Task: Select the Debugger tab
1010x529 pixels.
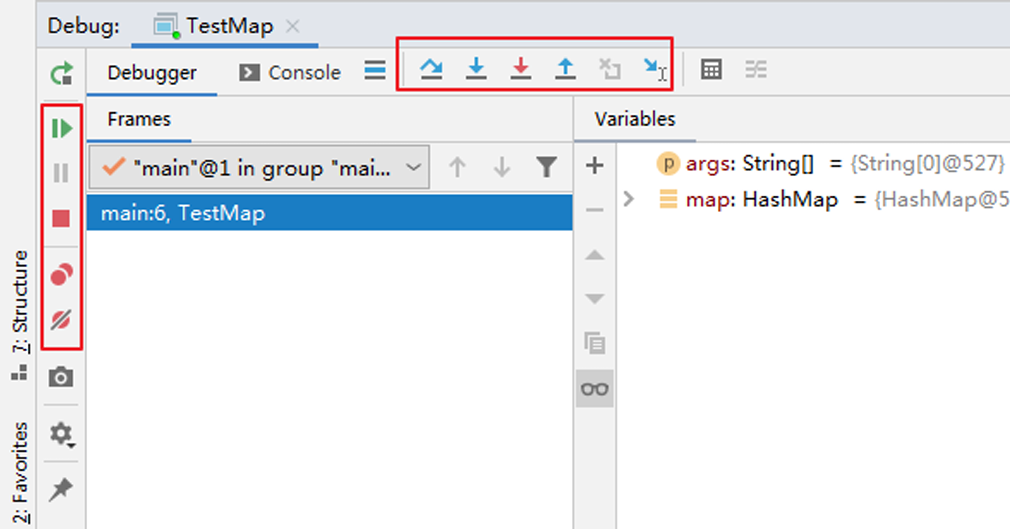Action: click(152, 73)
